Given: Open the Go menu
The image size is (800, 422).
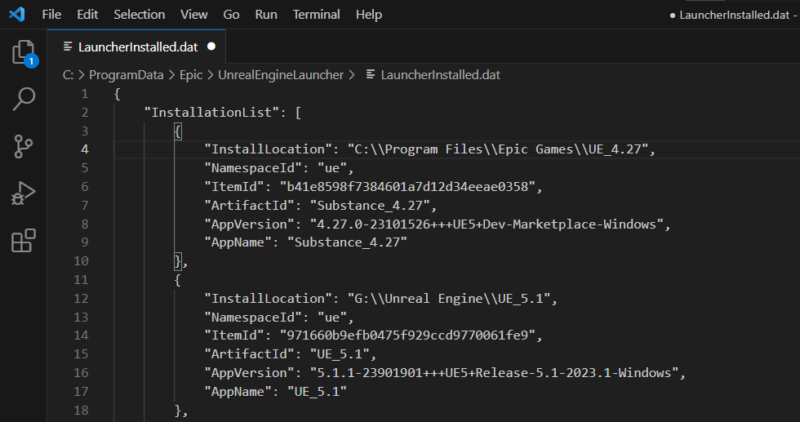Looking at the screenshot, I should [231, 14].
